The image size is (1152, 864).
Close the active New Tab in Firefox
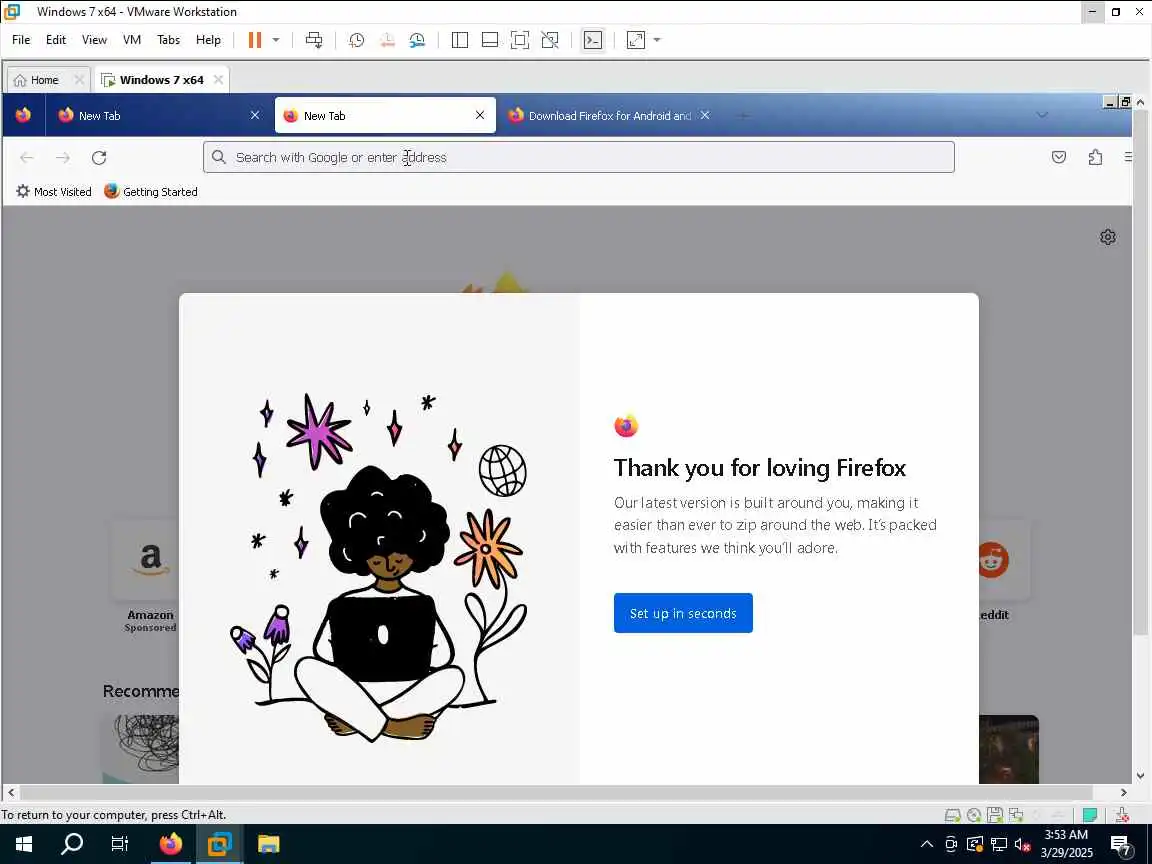click(480, 115)
